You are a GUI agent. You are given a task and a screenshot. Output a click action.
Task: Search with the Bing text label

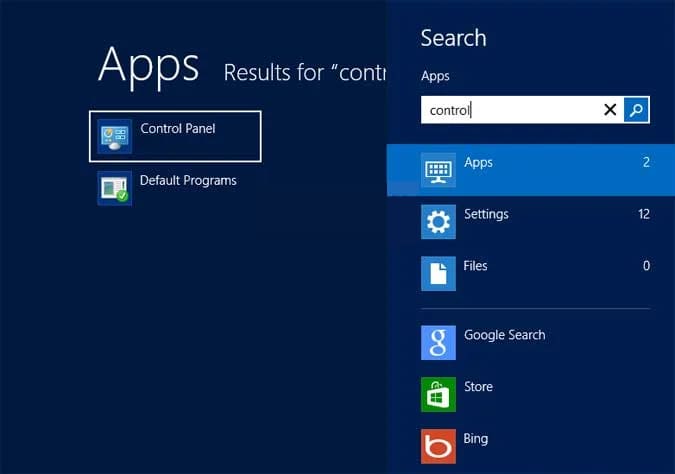pos(476,439)
